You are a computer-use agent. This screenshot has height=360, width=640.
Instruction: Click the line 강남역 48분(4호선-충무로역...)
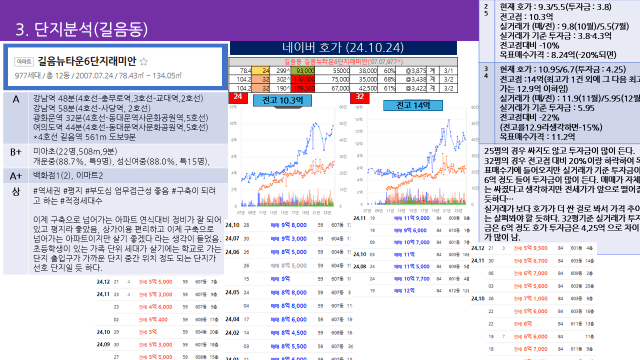(x=118, y=98)
